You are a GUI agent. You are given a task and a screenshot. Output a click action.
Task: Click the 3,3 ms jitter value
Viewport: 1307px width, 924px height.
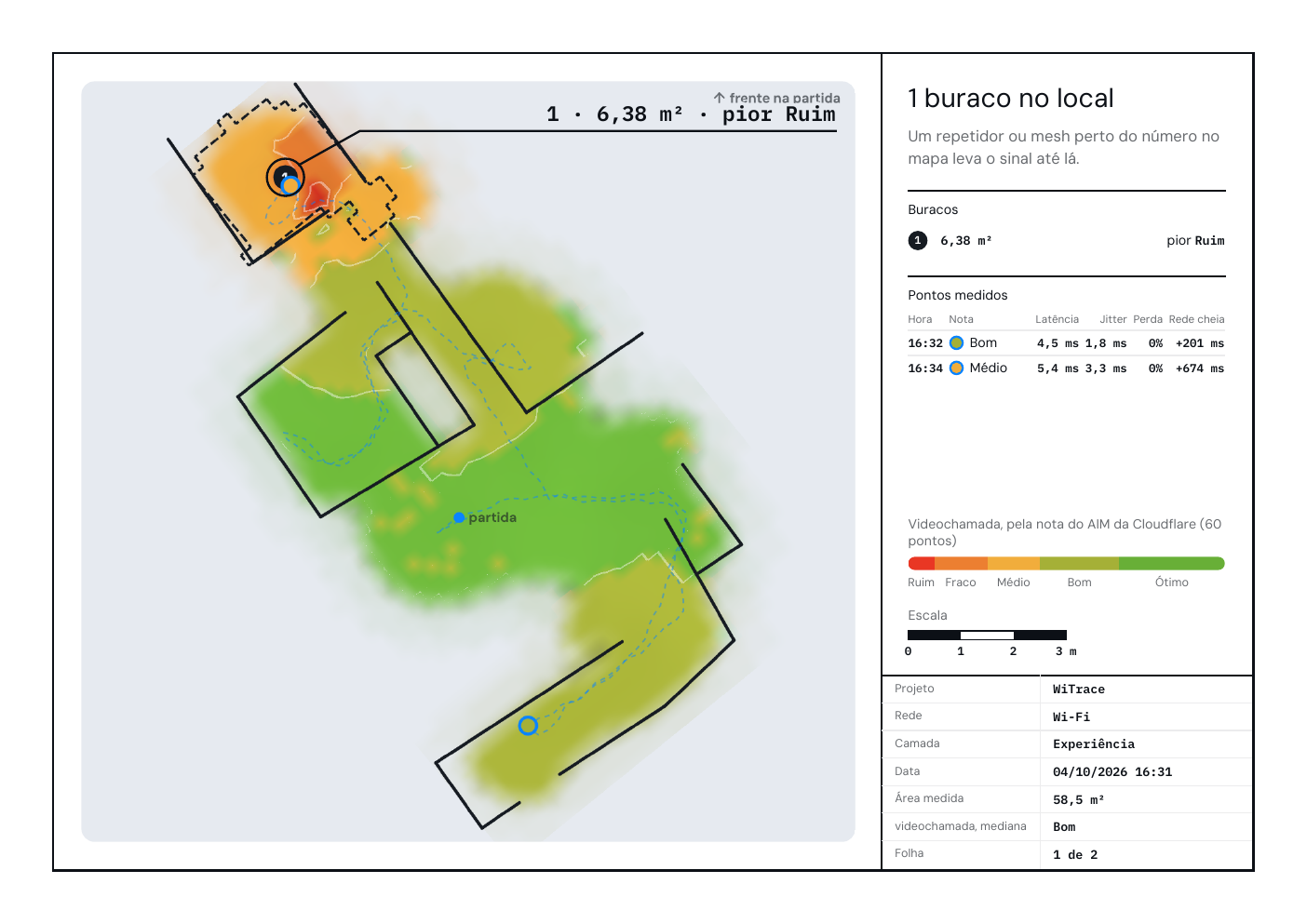pos(1106,368)
